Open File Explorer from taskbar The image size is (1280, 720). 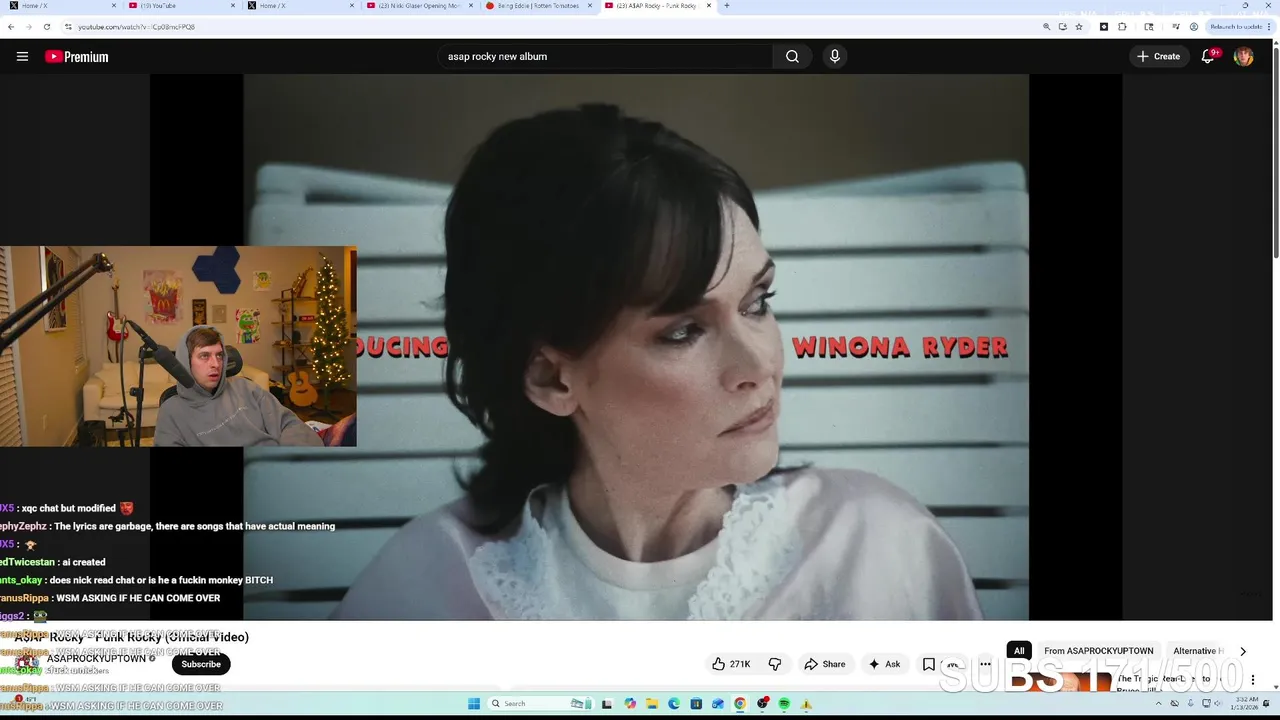652,704
